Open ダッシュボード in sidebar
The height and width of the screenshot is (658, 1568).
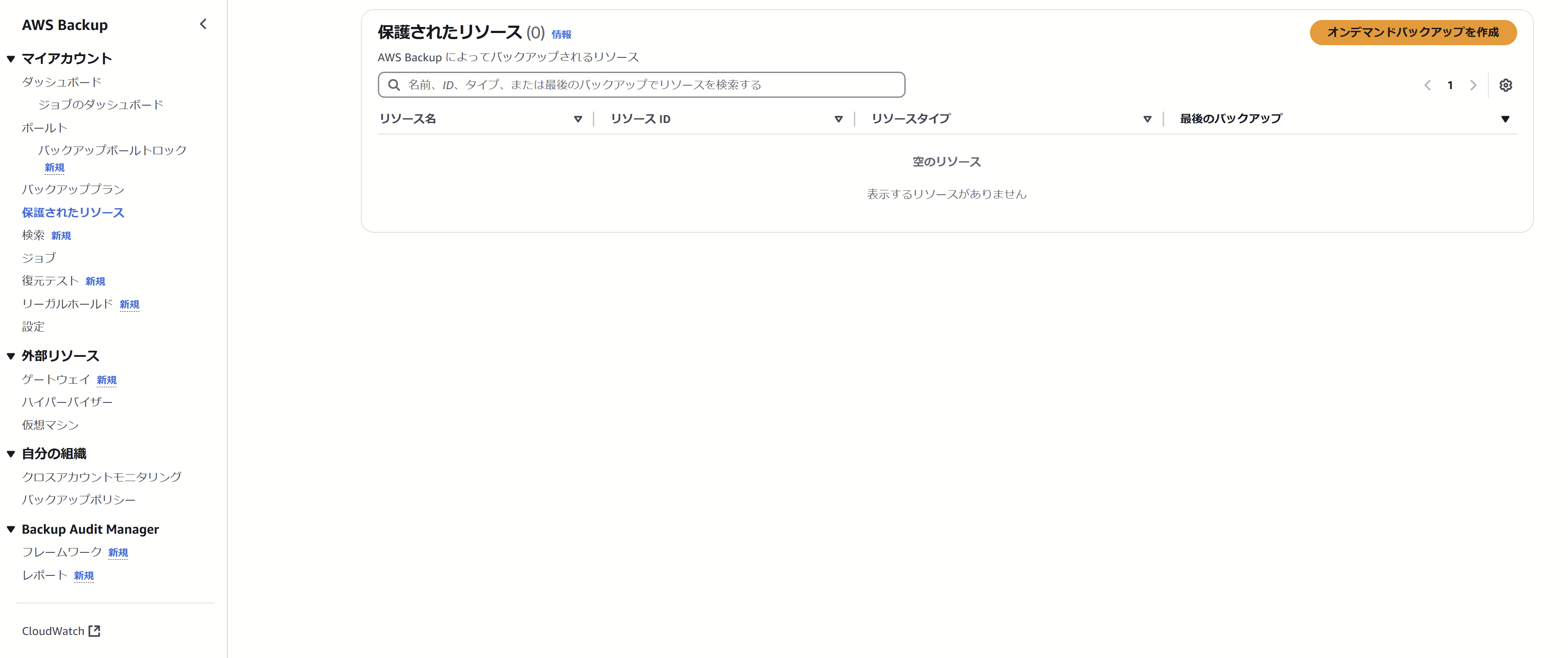click(x=62, y=82)
